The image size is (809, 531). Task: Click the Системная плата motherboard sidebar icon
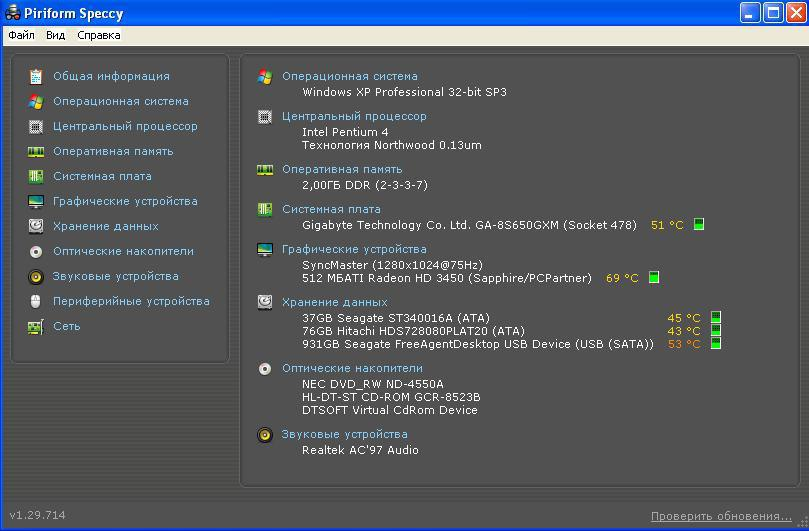[36, 176]
